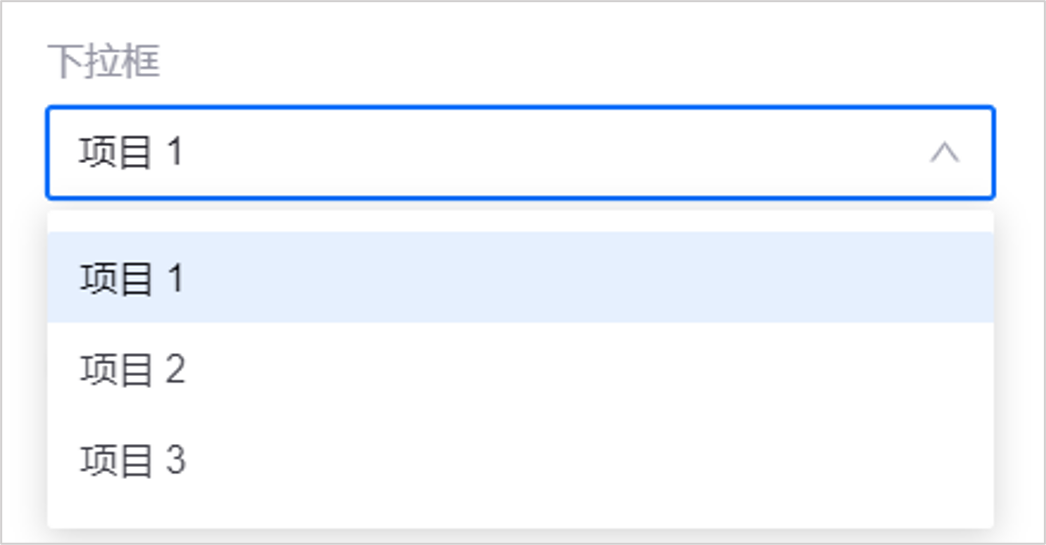Click the 下拉框 select field
The image size is (1046, 545).
pyautogui.click(x=520, y=153)
